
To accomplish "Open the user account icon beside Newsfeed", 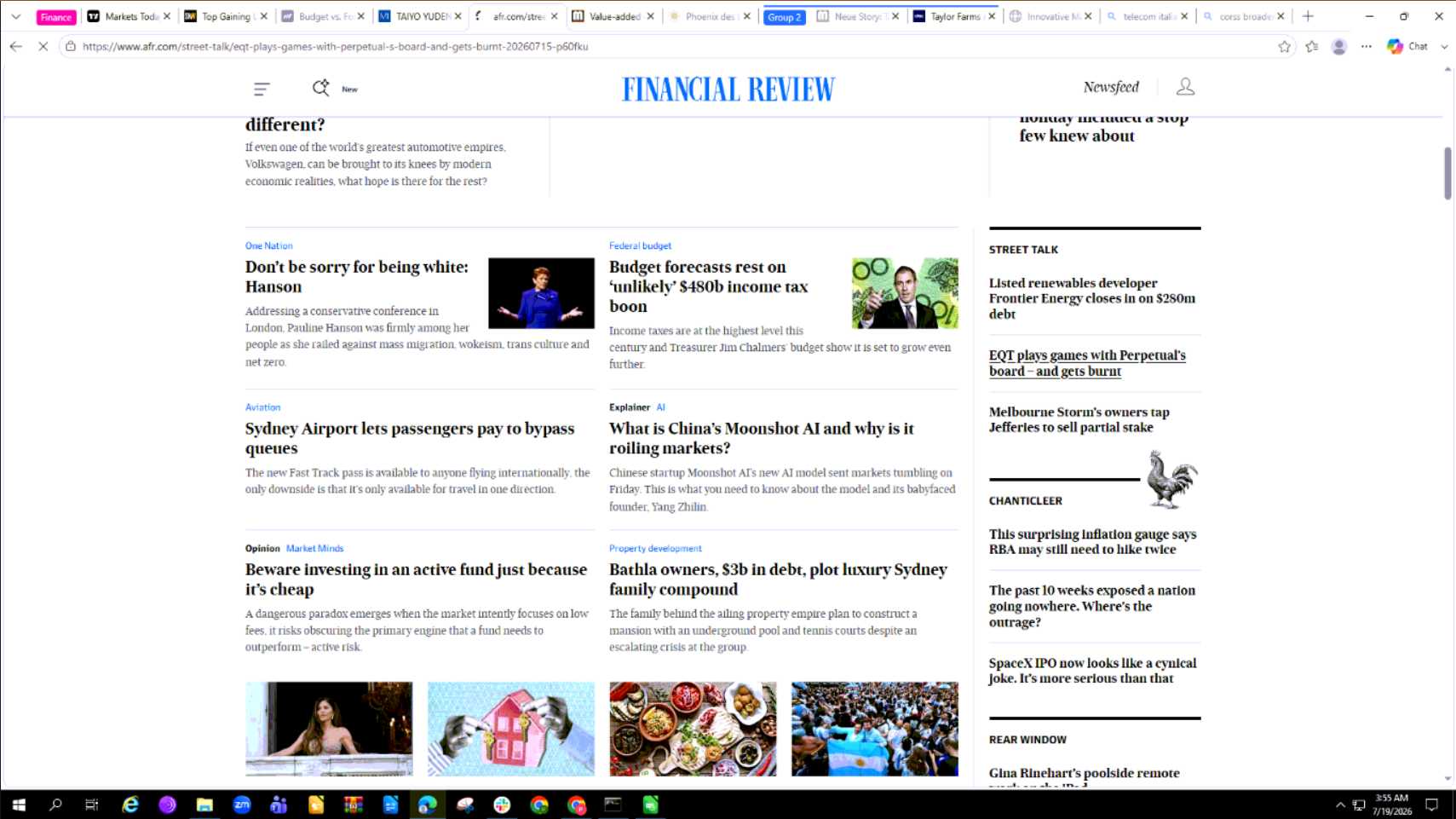I will (1185, 87).
